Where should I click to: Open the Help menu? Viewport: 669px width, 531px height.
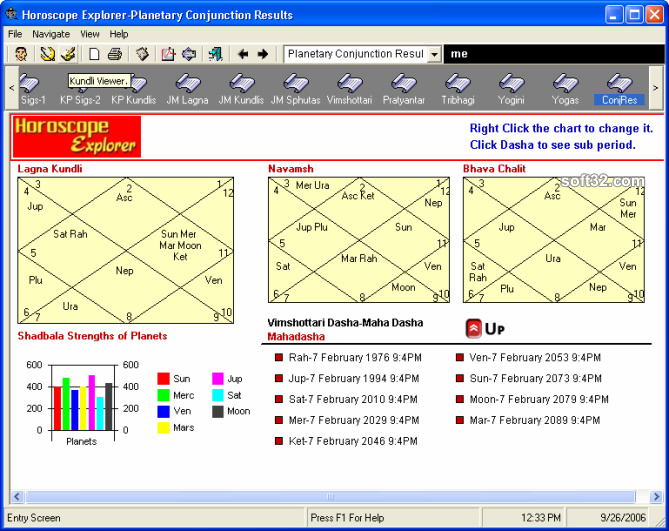[119, 34]
